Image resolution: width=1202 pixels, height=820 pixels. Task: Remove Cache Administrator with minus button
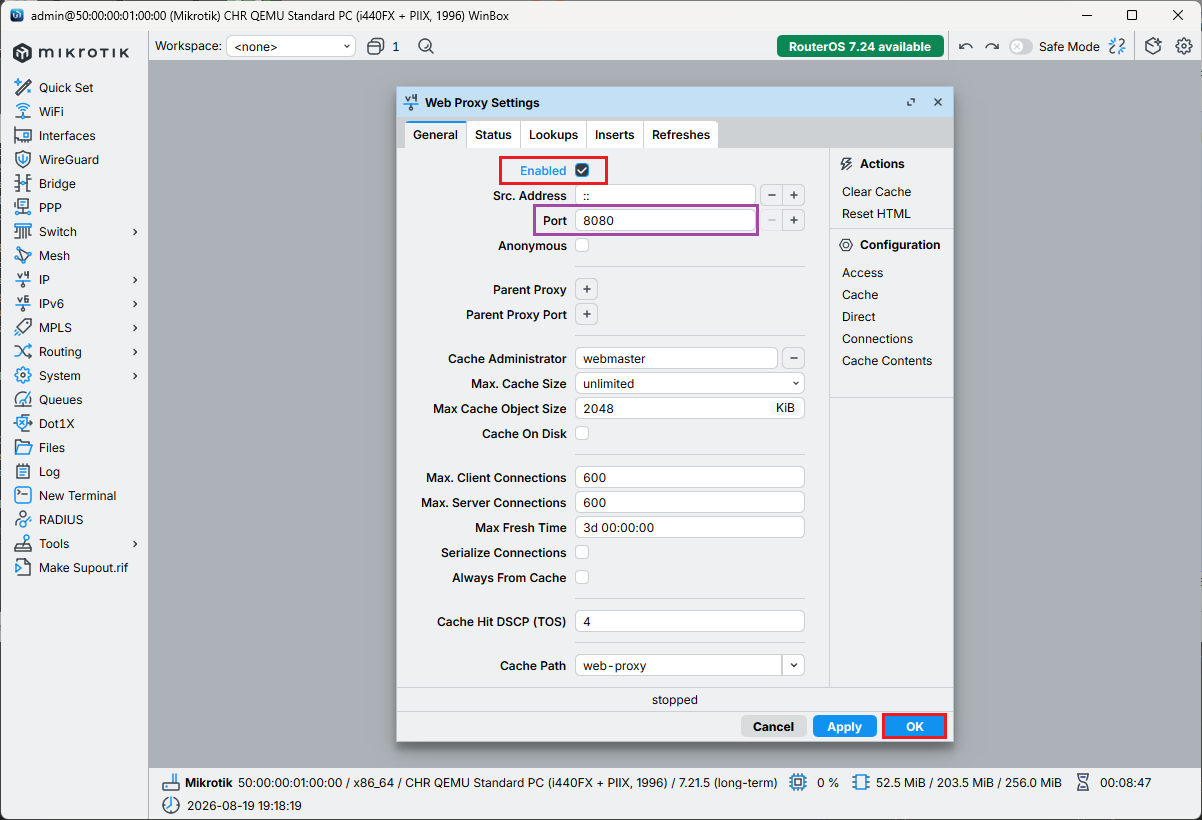(793, 358)
